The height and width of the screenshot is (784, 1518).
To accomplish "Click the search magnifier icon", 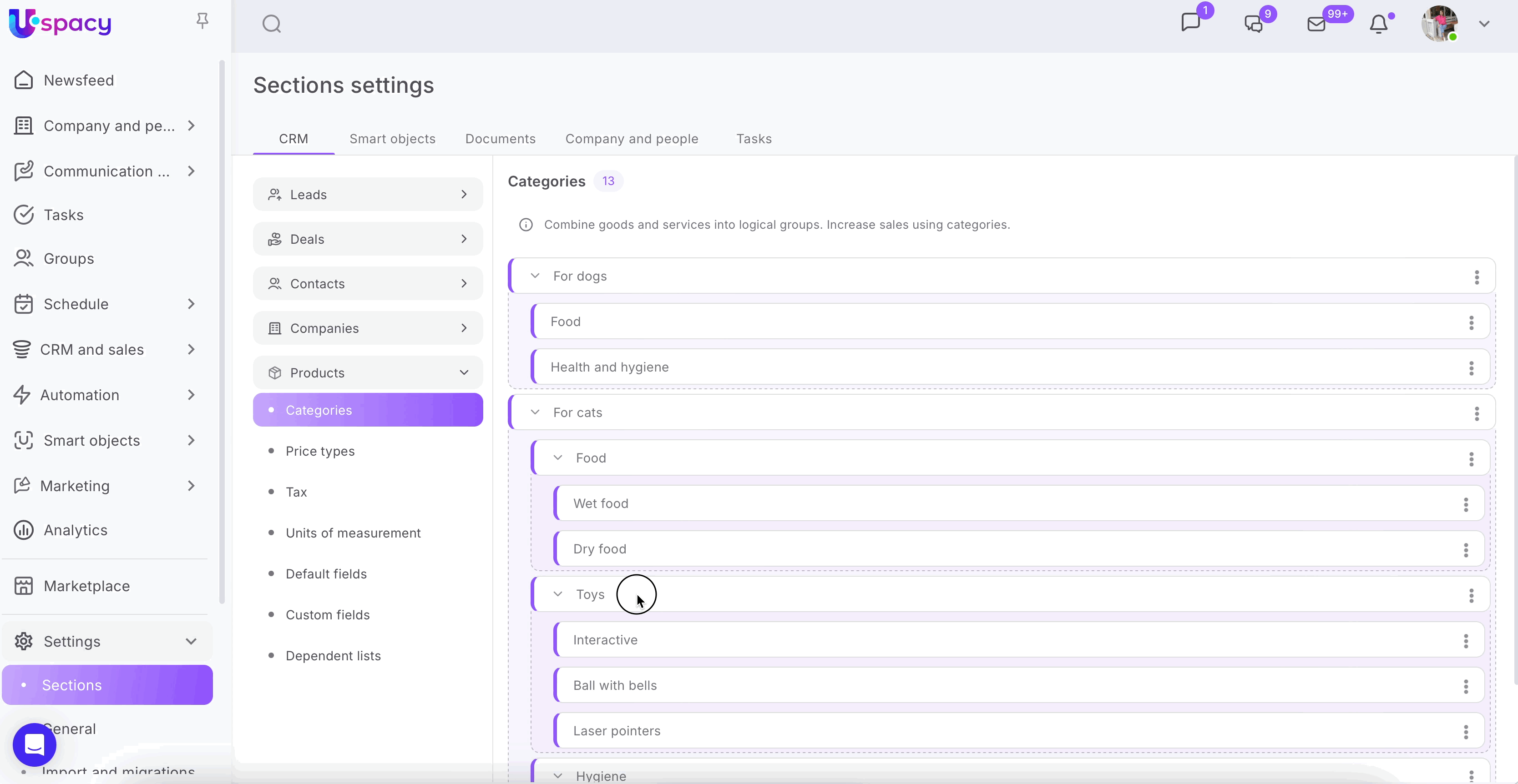I will (271, 24).
